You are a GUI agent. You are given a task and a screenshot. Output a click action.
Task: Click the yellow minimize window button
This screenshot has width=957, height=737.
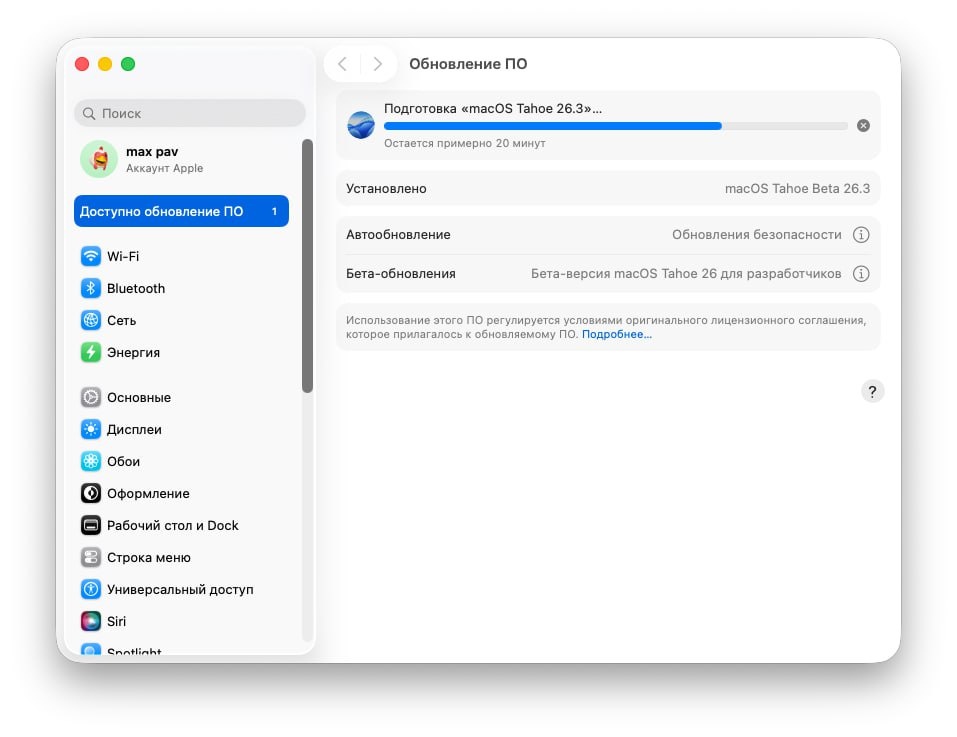pyautogui.click(x=105, y=64)
